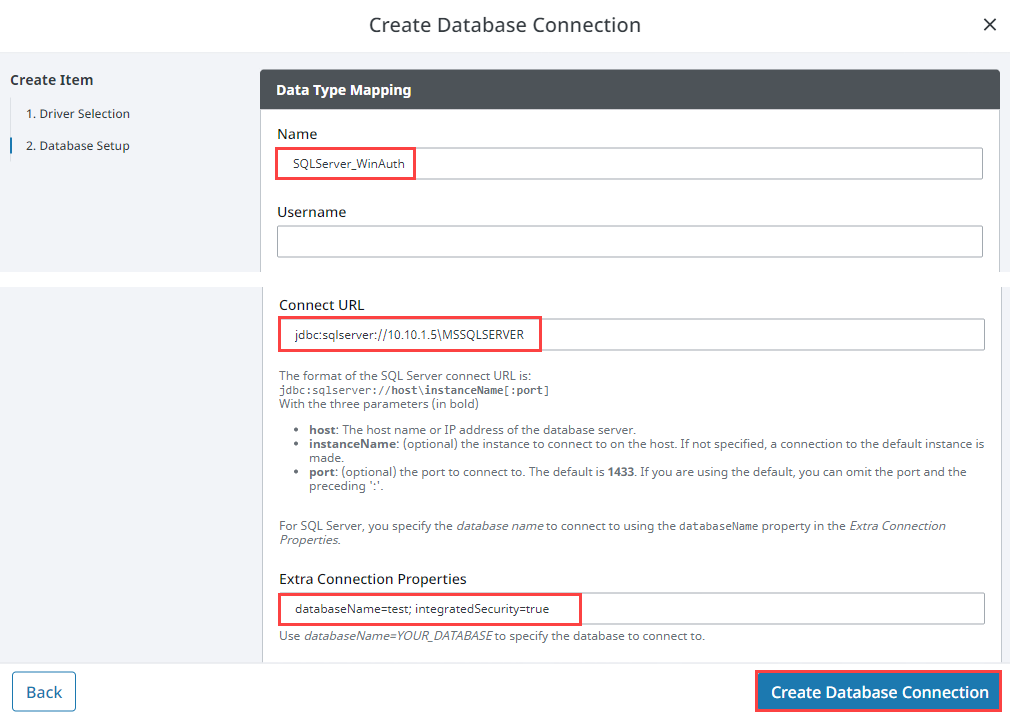Click the jdbc:sqlserver URL format example text
The height and width of the screenshot is (716, 1010).
click(x=414, y=390)
